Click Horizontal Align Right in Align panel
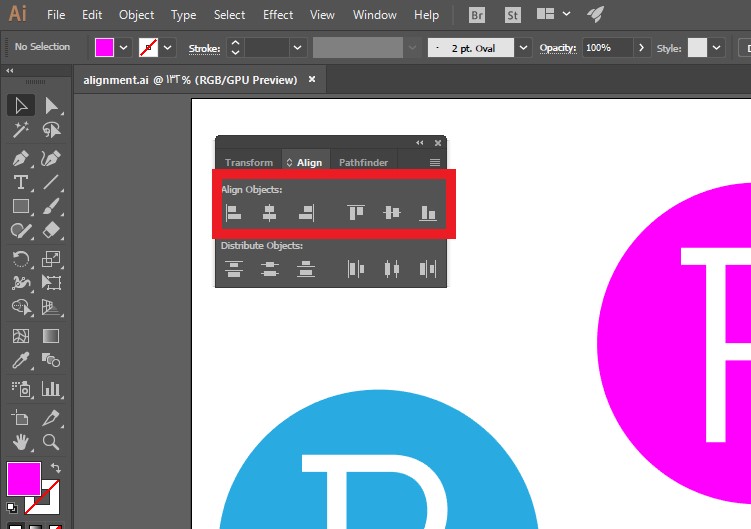This screenshot has height=529, width=751. (x=306, y=213)
